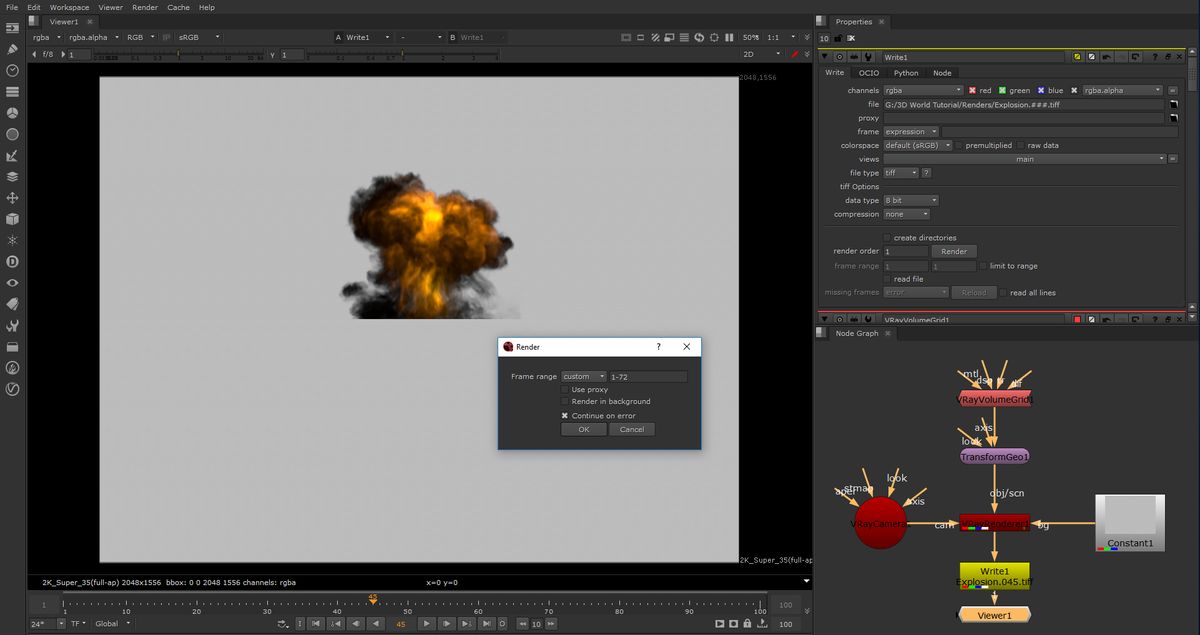Open the Color tools menu in left toolbar

pyautogui.click(x=12, y=113)
